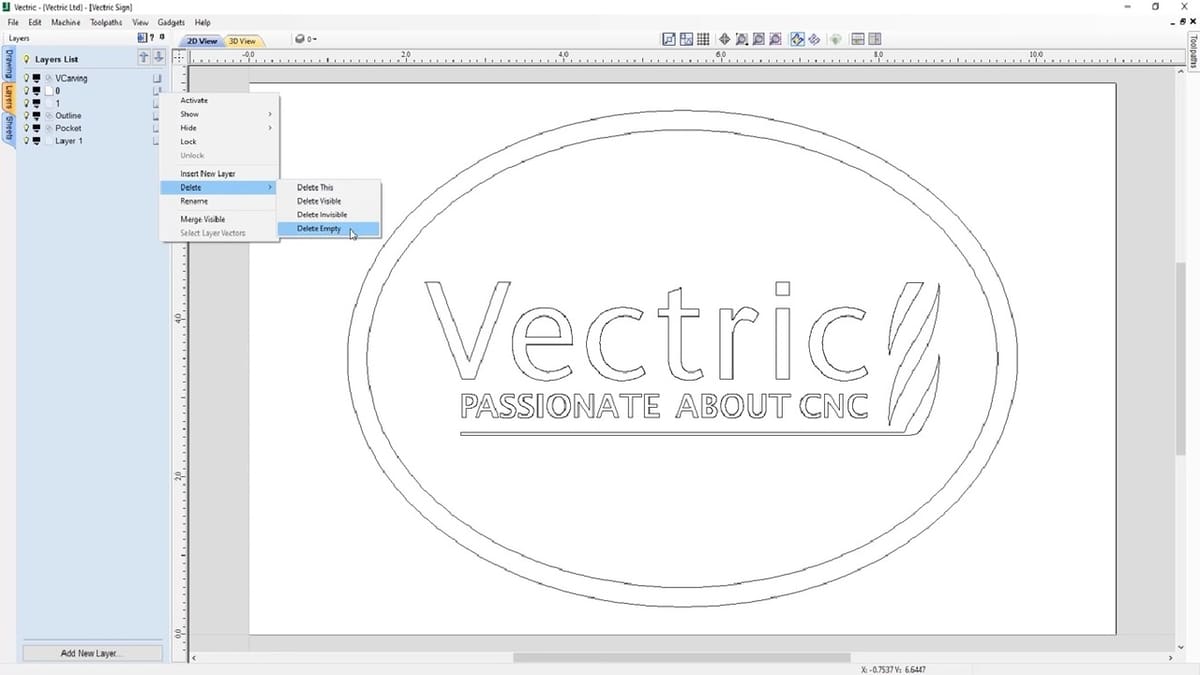Click the Add New Layer button
The height and width of the screenshot is (675, 1200).
point(91,653)
